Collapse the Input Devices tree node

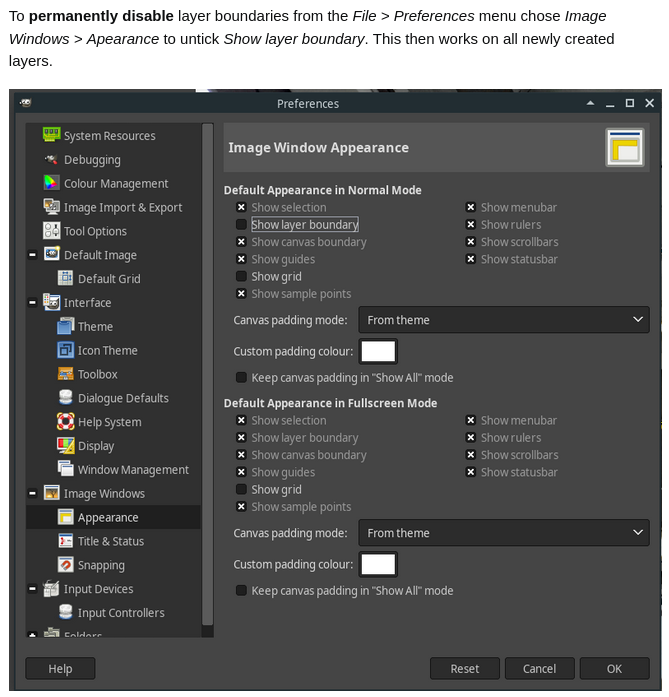click(32, 589)
